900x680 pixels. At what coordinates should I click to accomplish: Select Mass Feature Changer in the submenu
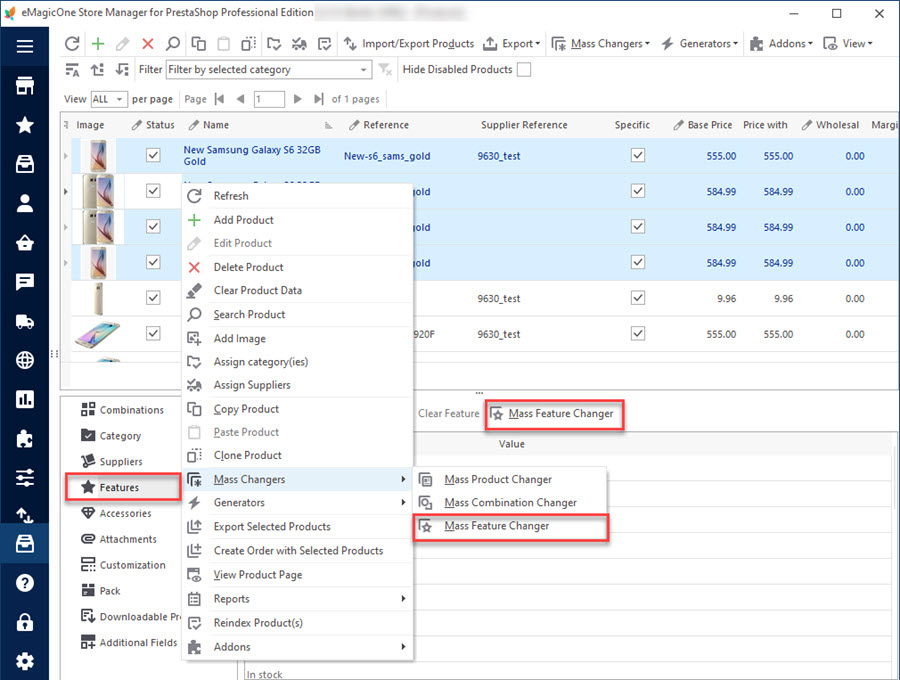510,526
